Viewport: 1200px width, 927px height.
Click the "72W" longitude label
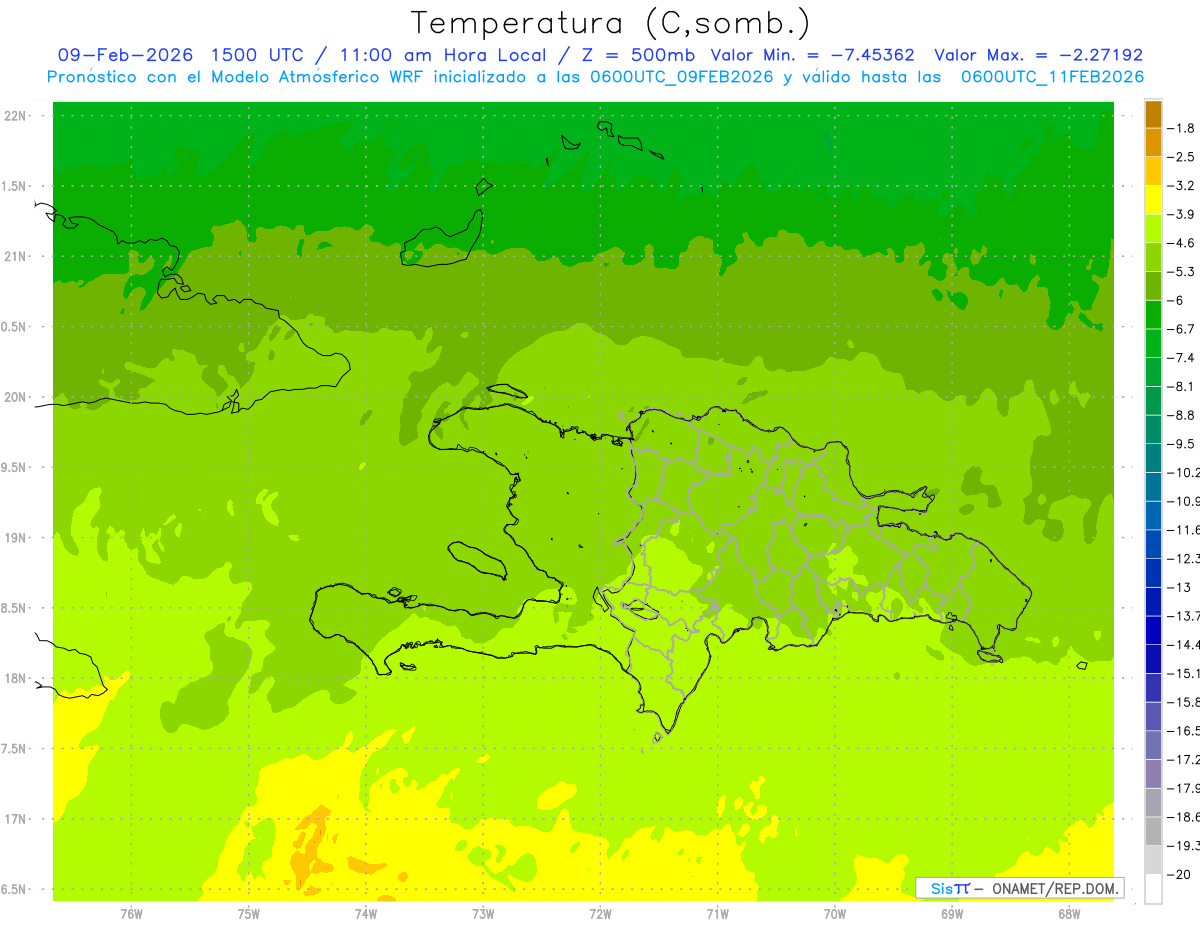(x=600, y=914)
